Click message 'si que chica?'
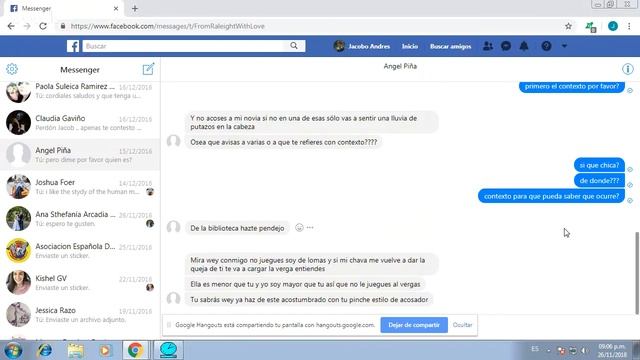Image resolution: width=640 pixels, height=360 pixels. tap(599, 165)
